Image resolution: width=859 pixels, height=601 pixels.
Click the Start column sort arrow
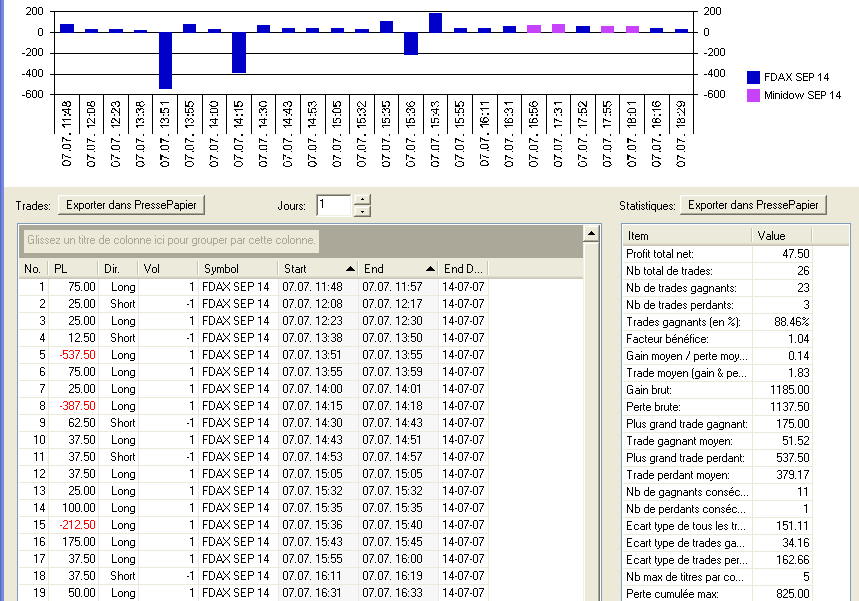pos(350,269)
